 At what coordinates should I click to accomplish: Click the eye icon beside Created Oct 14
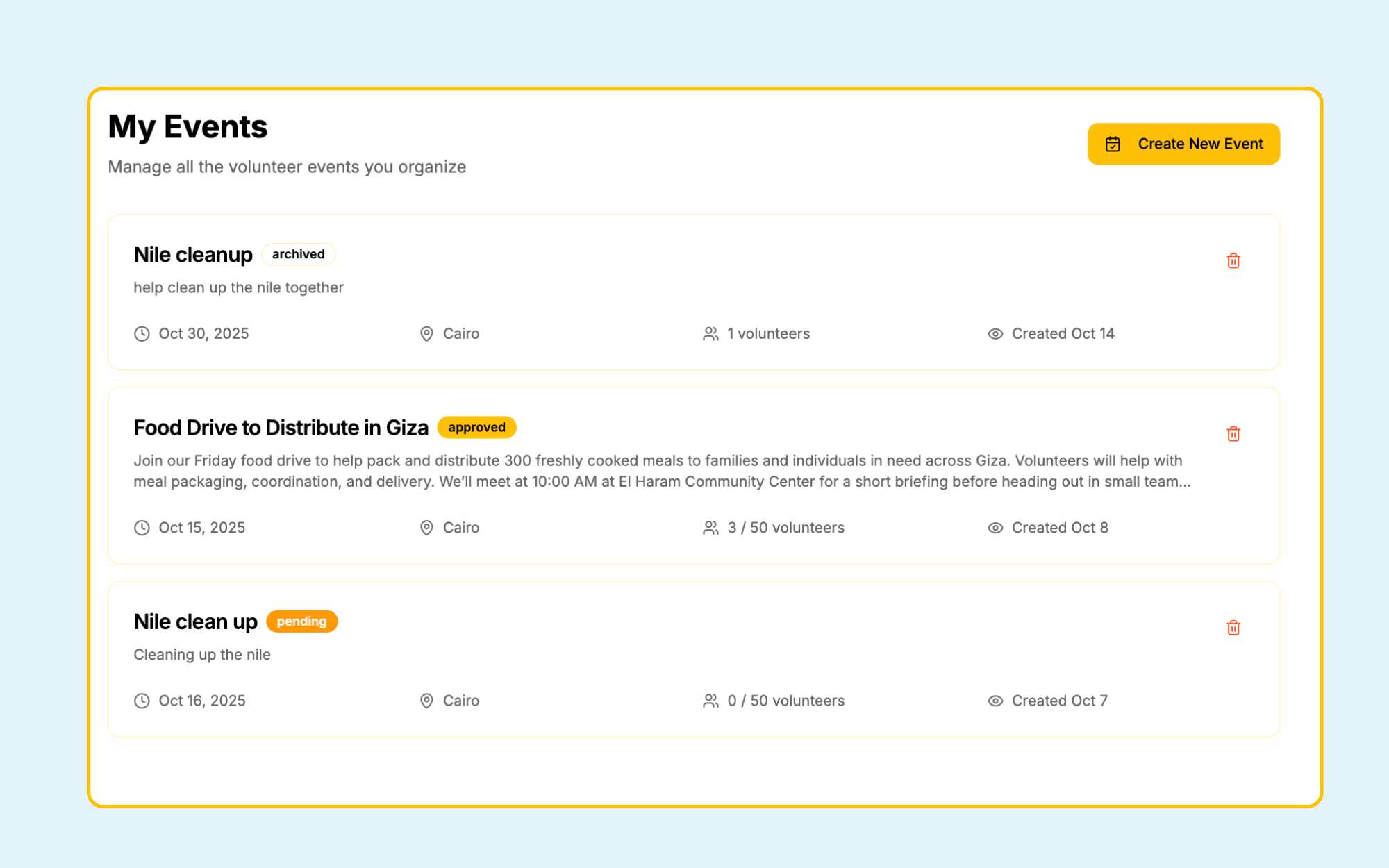995,334
